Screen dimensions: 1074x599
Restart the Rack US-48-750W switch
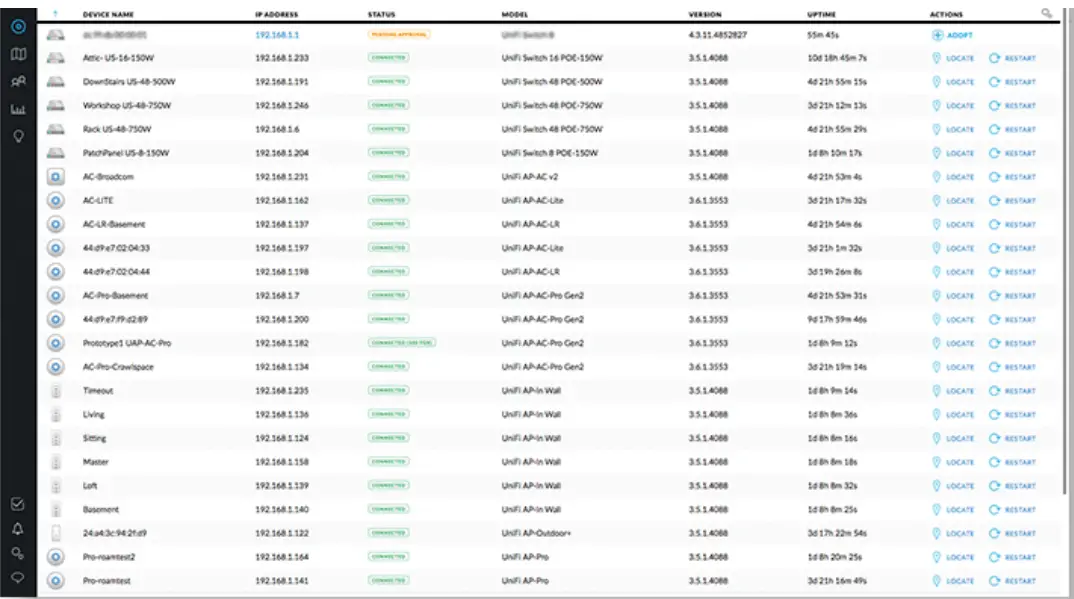[x=1012, y=129]
